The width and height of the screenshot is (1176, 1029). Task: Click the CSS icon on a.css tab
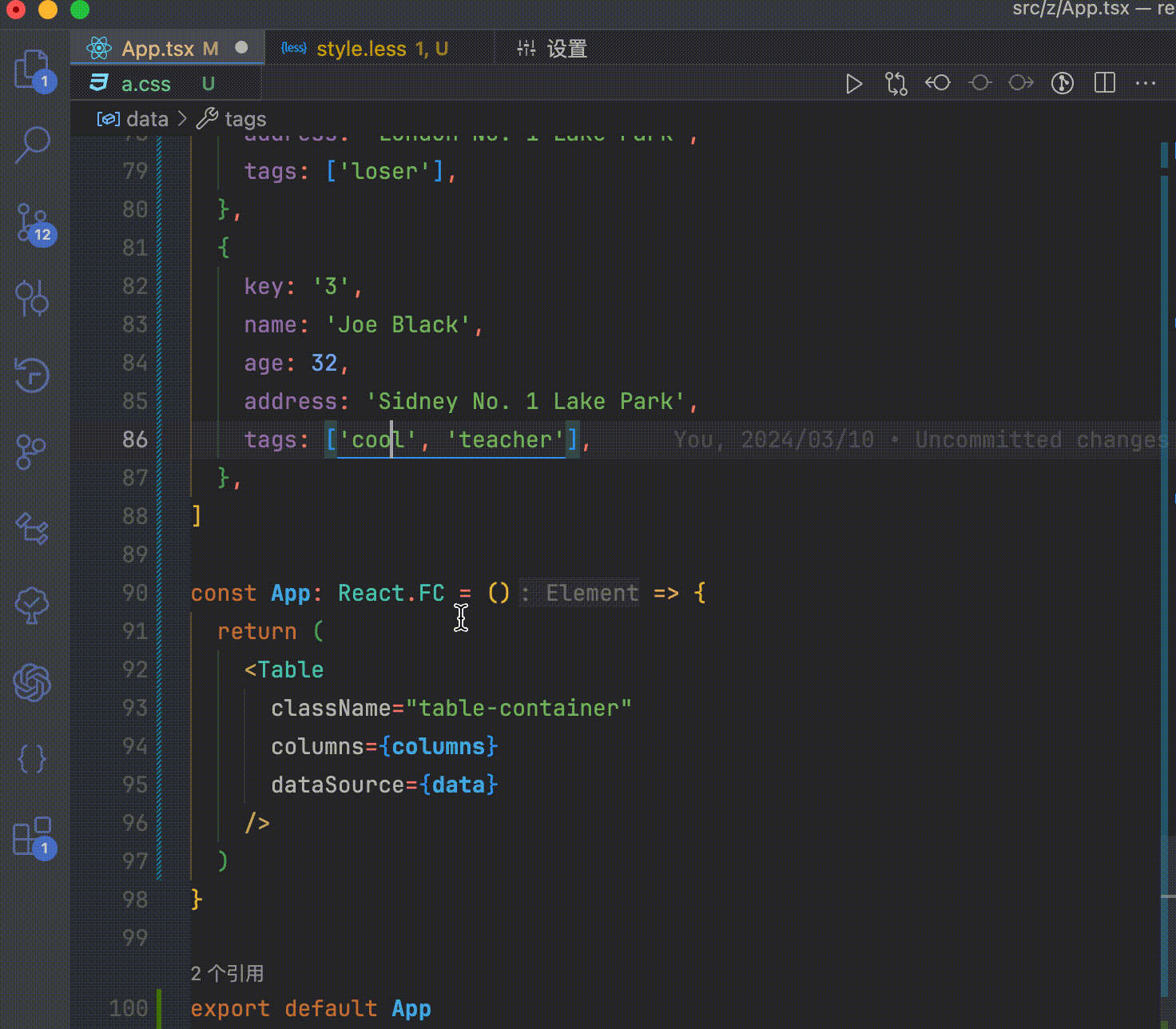(x=99, y=83)
